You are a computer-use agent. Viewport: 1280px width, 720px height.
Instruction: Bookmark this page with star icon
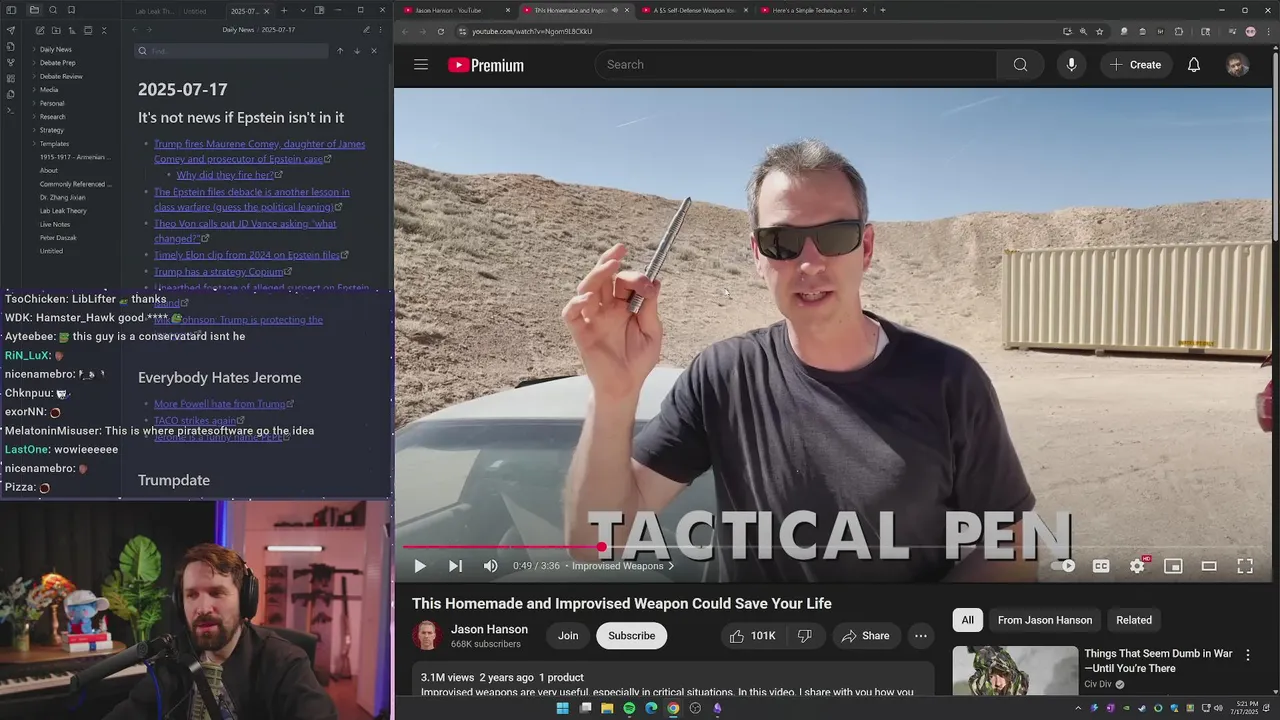click(1100, 31)
